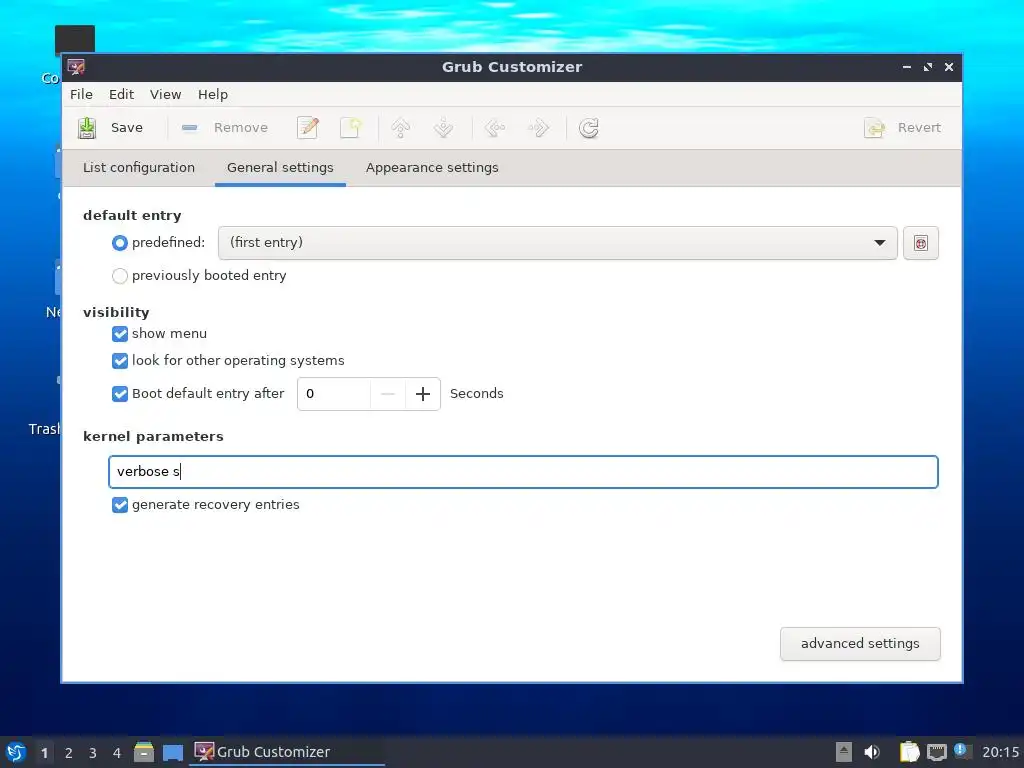Screen dimensions: 1024x768
Task: Click the move down arrow icon
Action: (443, 128)
